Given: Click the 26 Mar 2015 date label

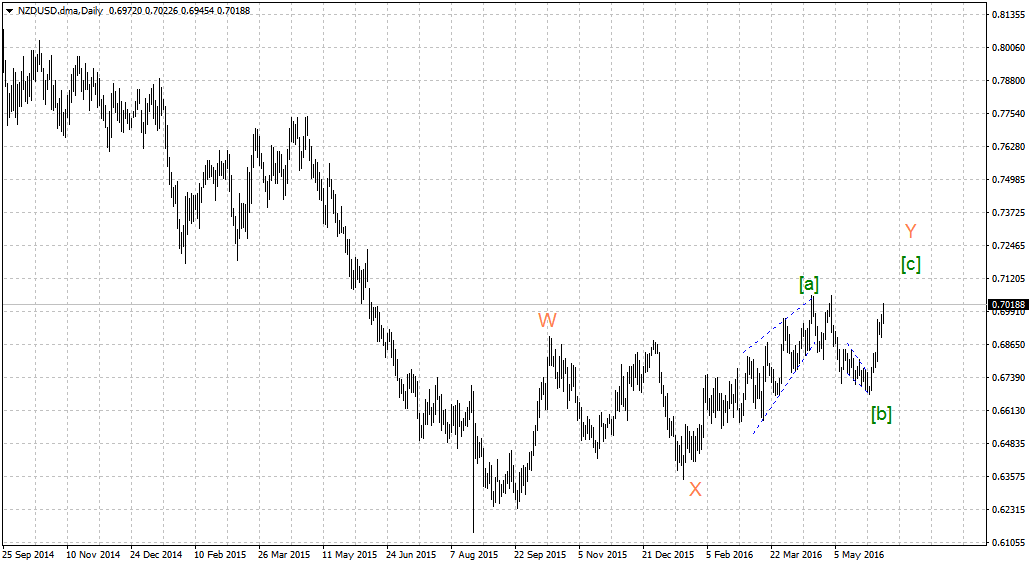Looking at the screenshot, I should click(285, 555).
